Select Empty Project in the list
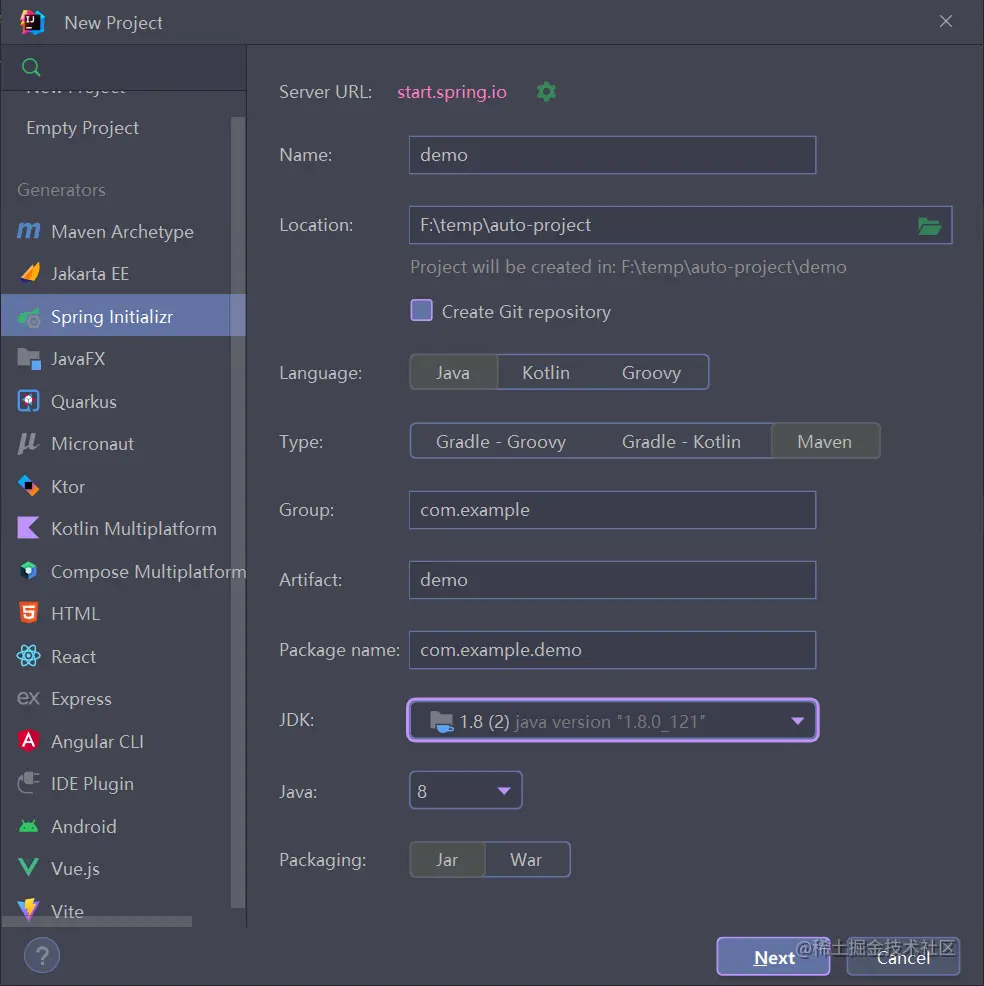The width and height of the screenshot is (984, 986). click(82, 128)
